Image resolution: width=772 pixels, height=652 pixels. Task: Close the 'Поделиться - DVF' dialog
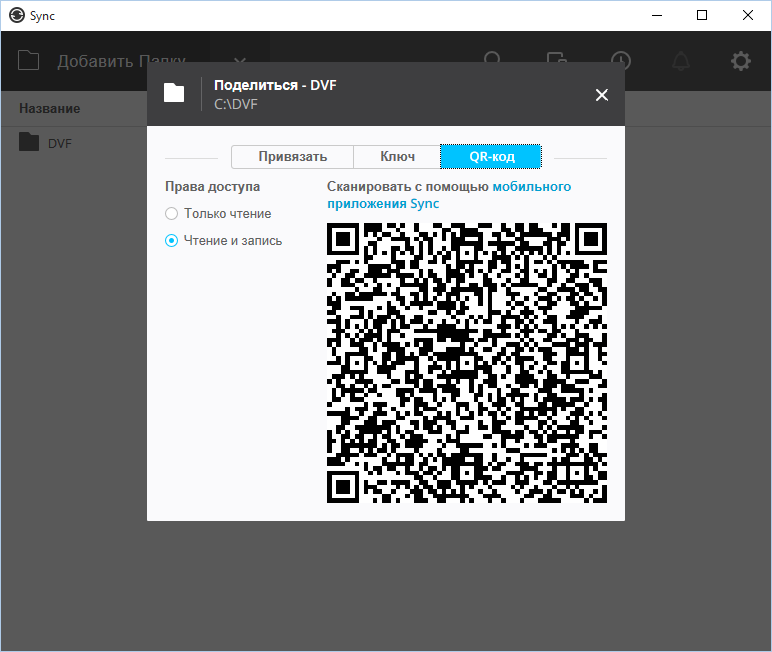(x=601, y=95)
